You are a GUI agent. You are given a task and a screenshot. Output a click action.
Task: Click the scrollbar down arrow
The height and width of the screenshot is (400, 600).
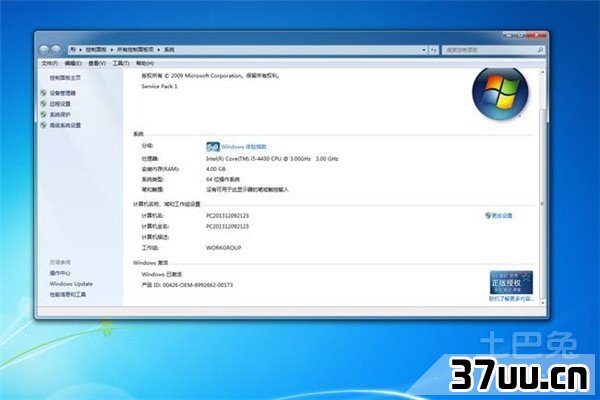[x=542, y=302]
